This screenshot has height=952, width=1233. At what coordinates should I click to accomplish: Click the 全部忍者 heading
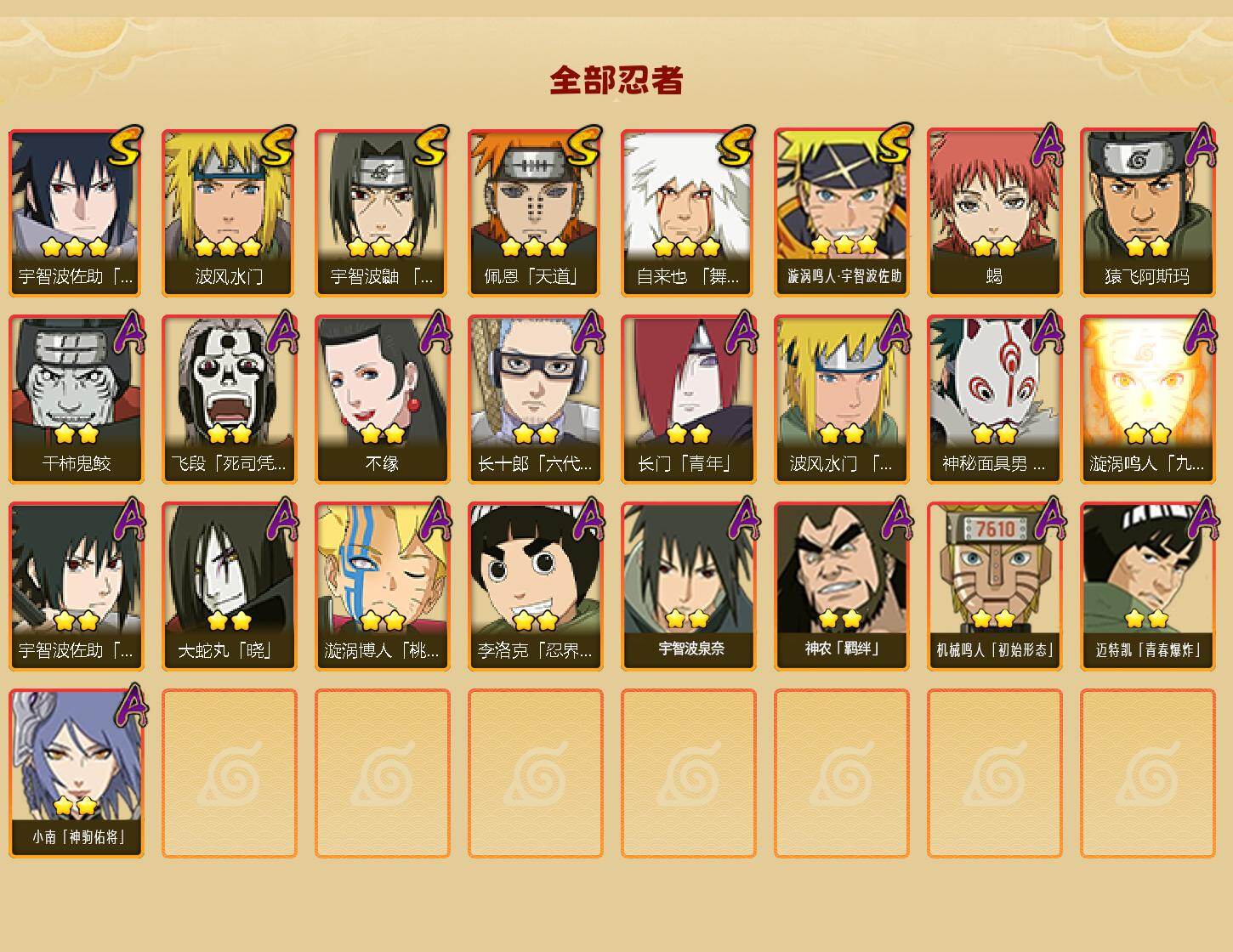click(616, 80)
